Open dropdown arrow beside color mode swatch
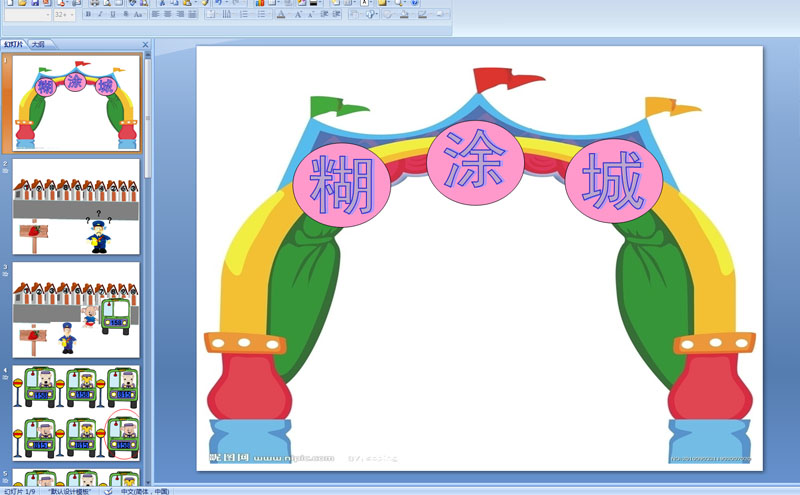This screenshot has width=800, height=495. (320, 3)
